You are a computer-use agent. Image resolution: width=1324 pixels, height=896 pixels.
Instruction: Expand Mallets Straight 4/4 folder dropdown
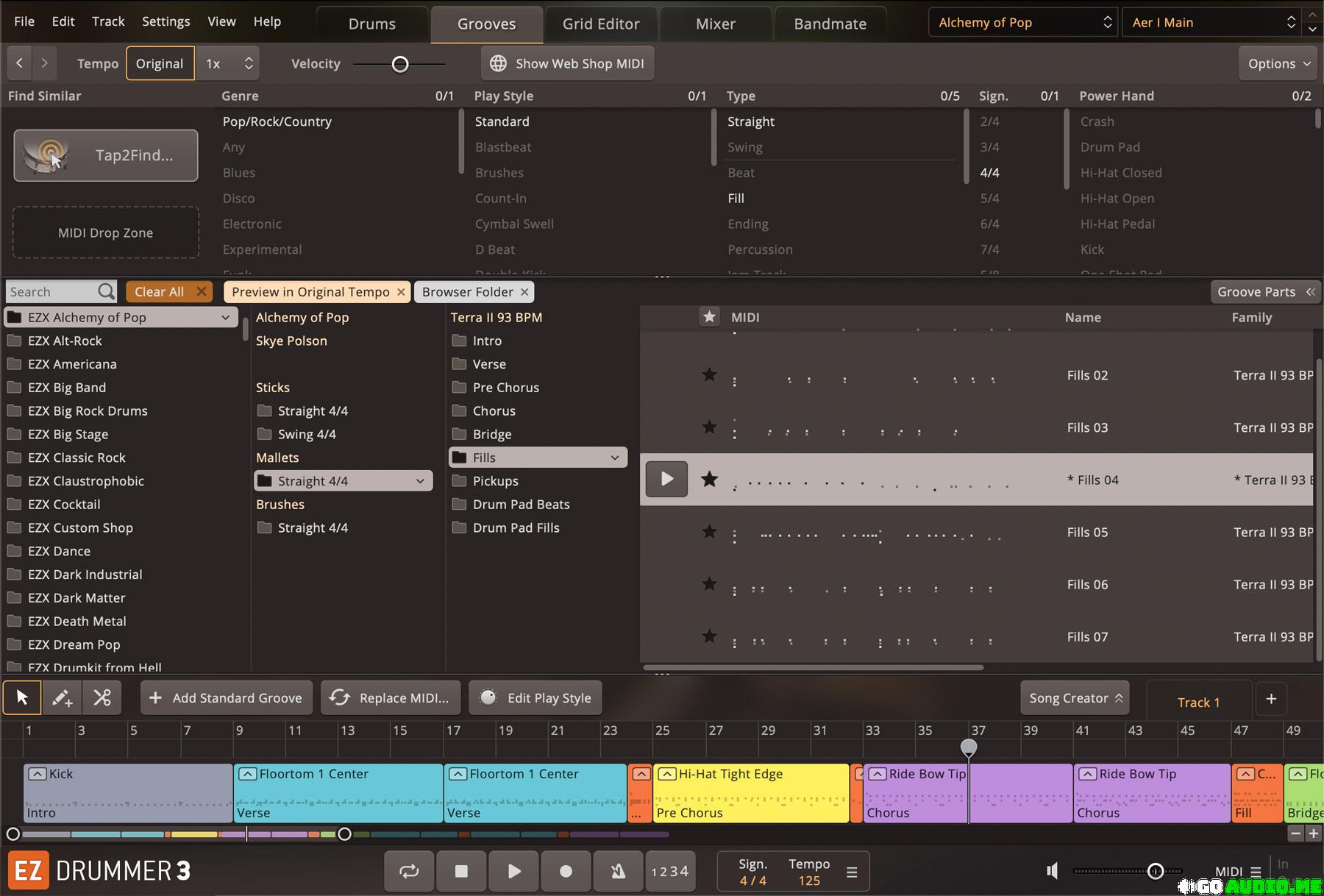[420, 481]
